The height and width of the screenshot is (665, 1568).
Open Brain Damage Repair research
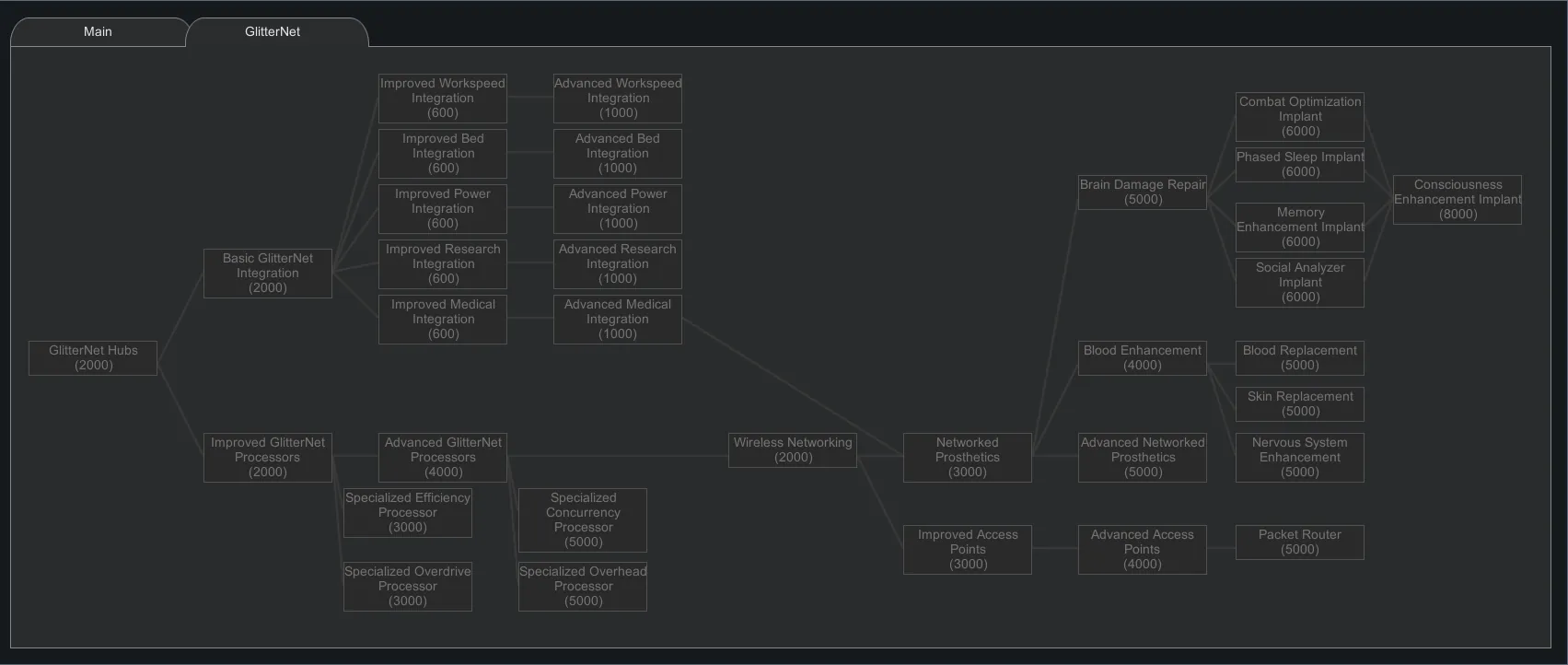[1143, 192]
